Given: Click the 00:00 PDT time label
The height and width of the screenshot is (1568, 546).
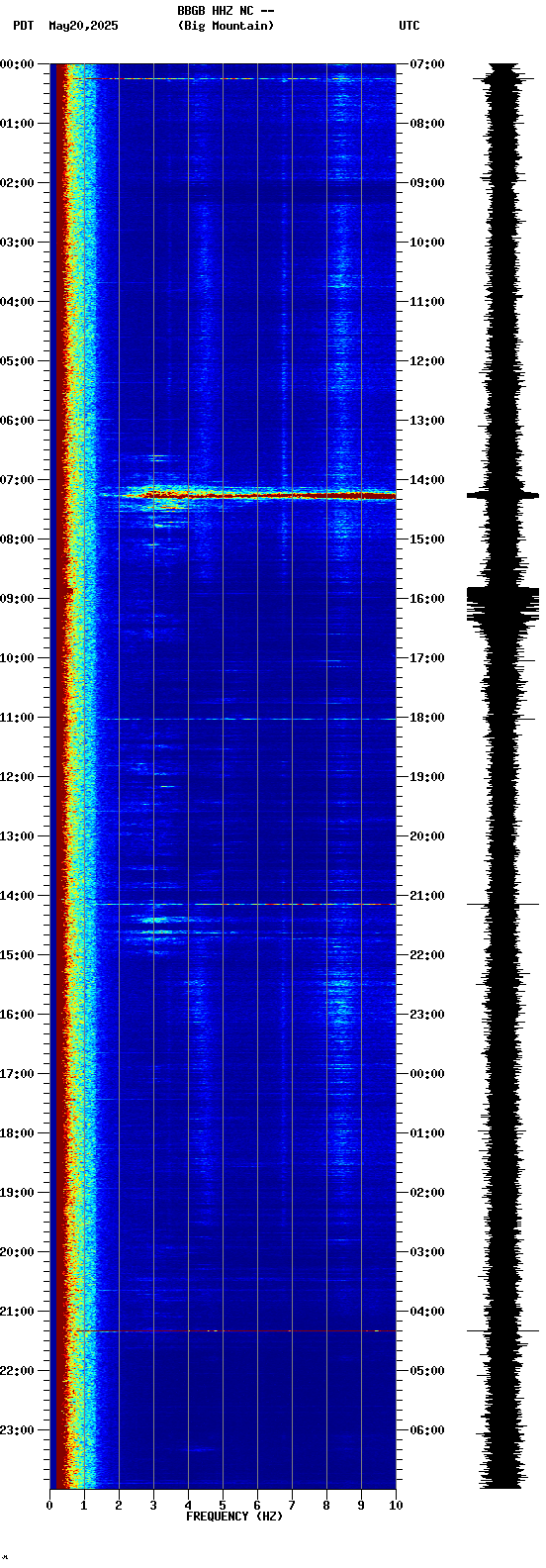Looking at the screenshot, I should click(17, 64).
